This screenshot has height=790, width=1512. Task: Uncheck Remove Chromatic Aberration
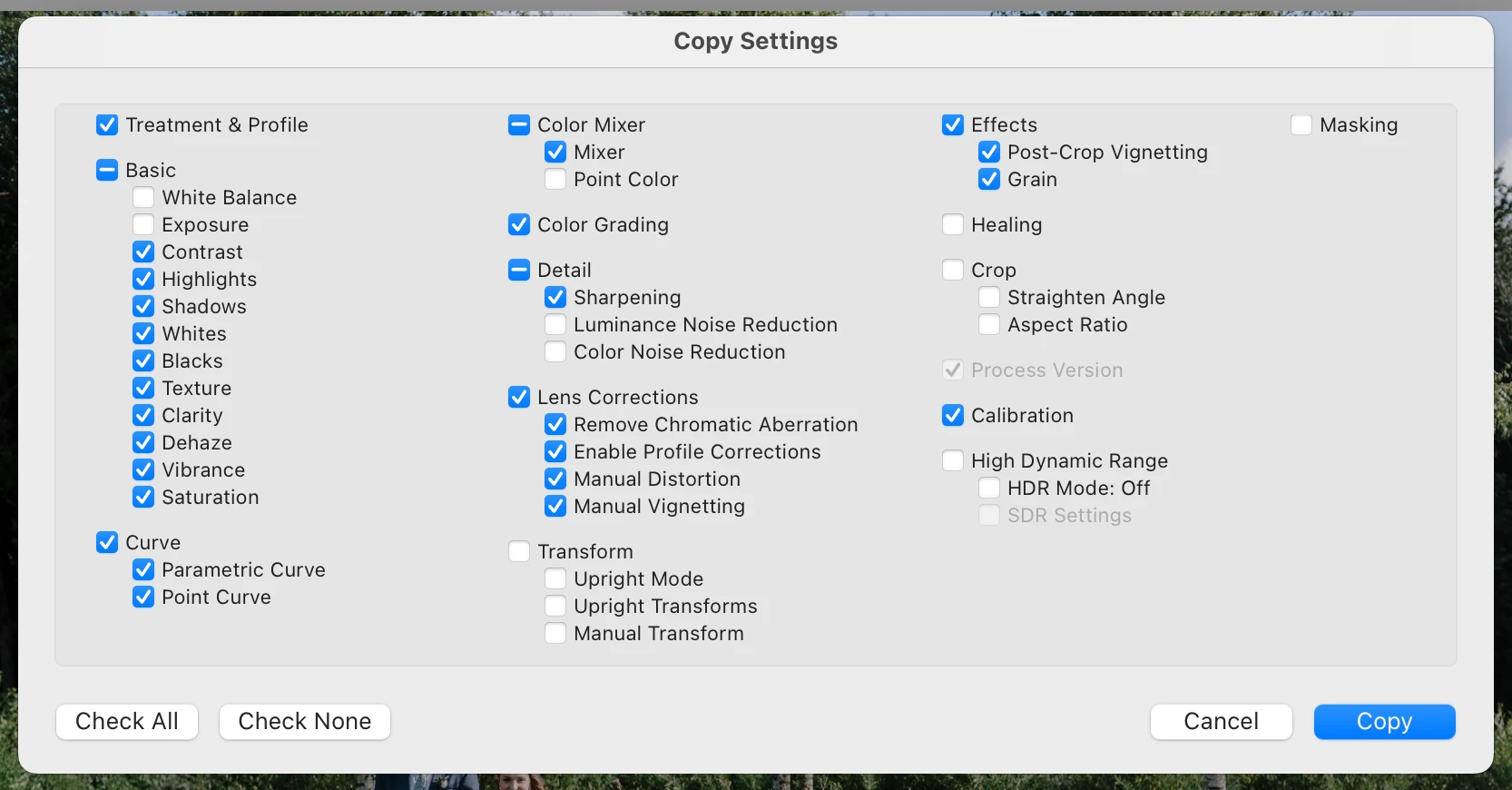555,425
